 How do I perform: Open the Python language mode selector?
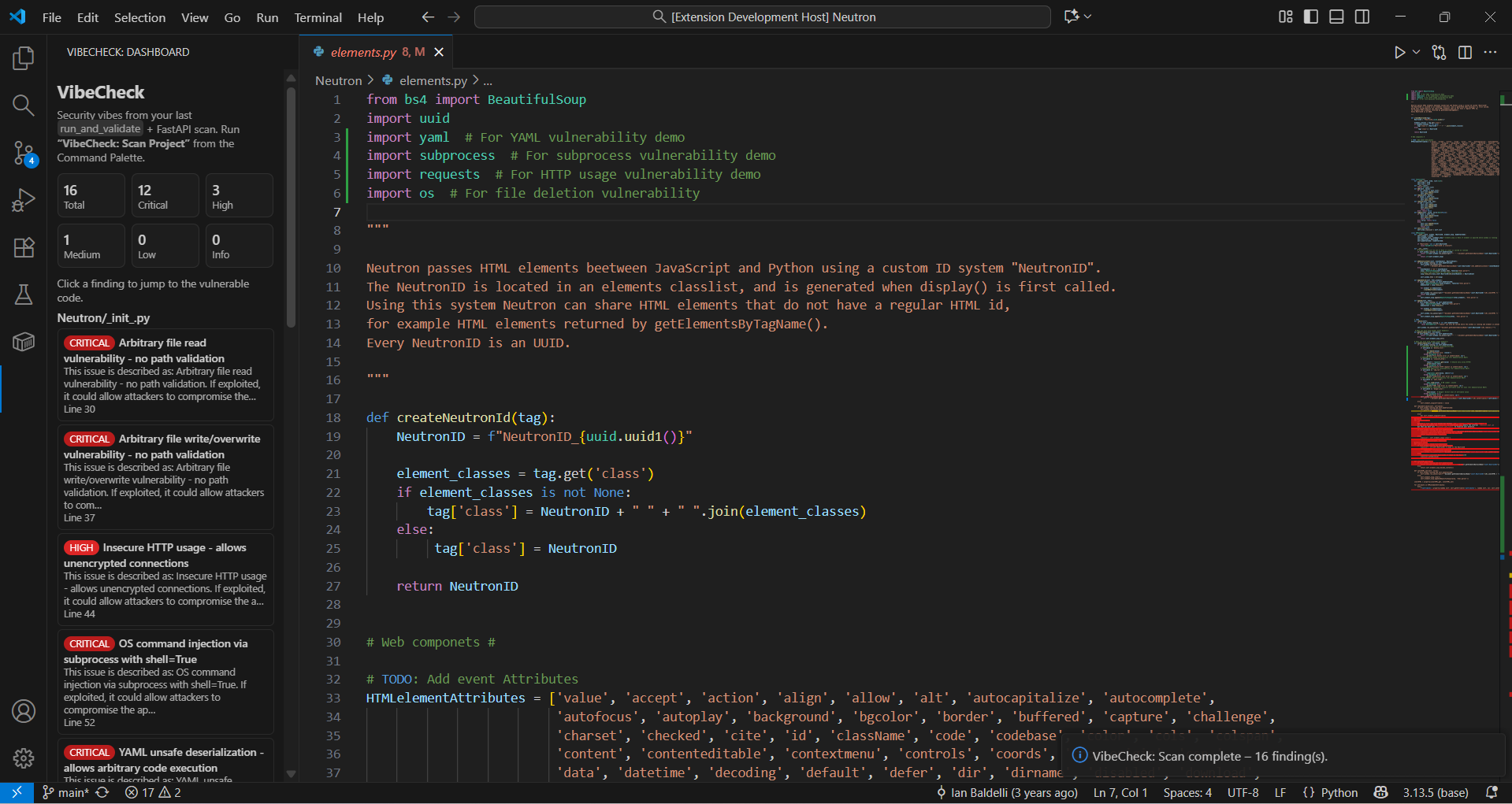[x=1339, y=792]
